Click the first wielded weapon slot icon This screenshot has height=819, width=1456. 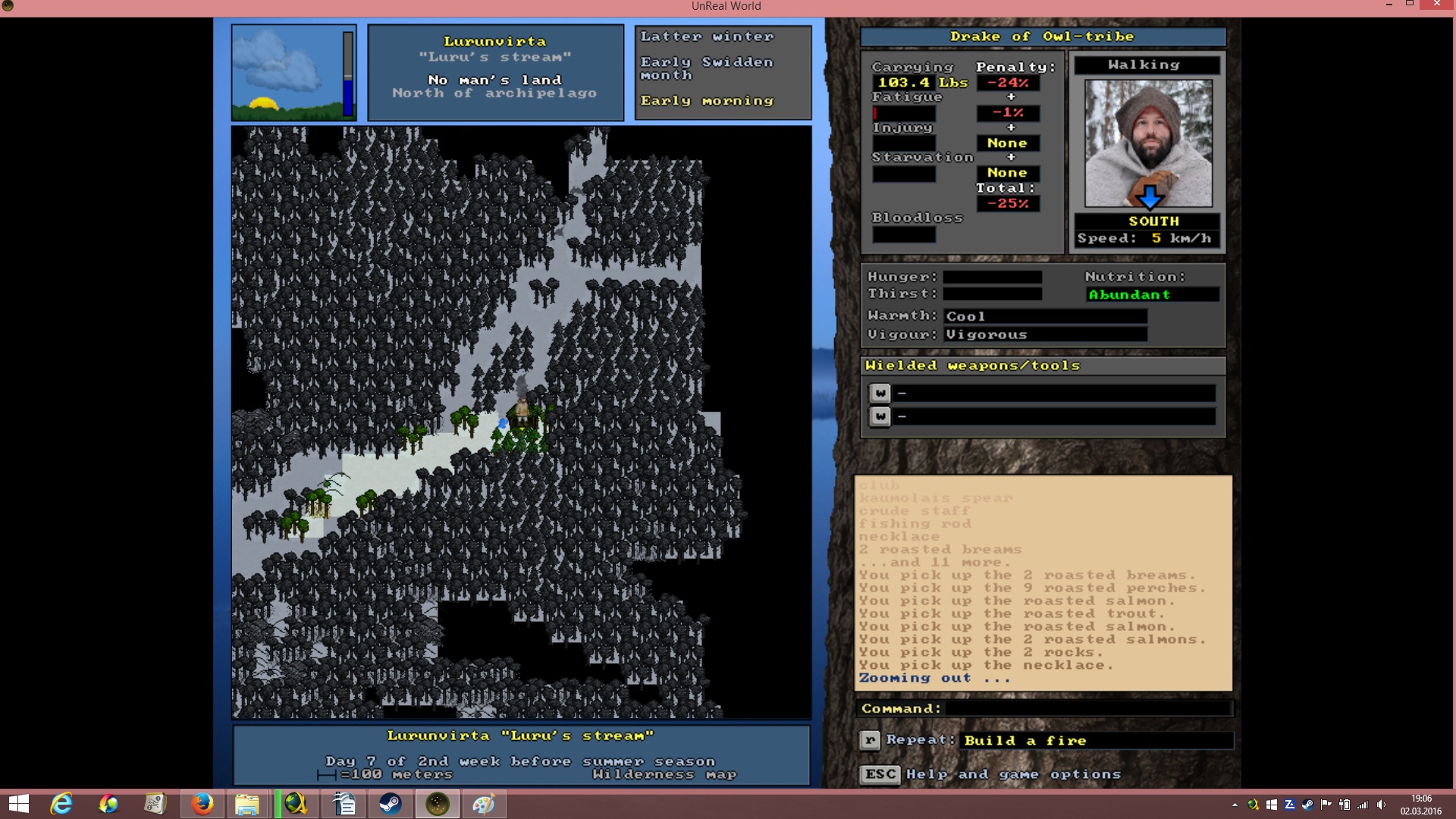point(880,393)
